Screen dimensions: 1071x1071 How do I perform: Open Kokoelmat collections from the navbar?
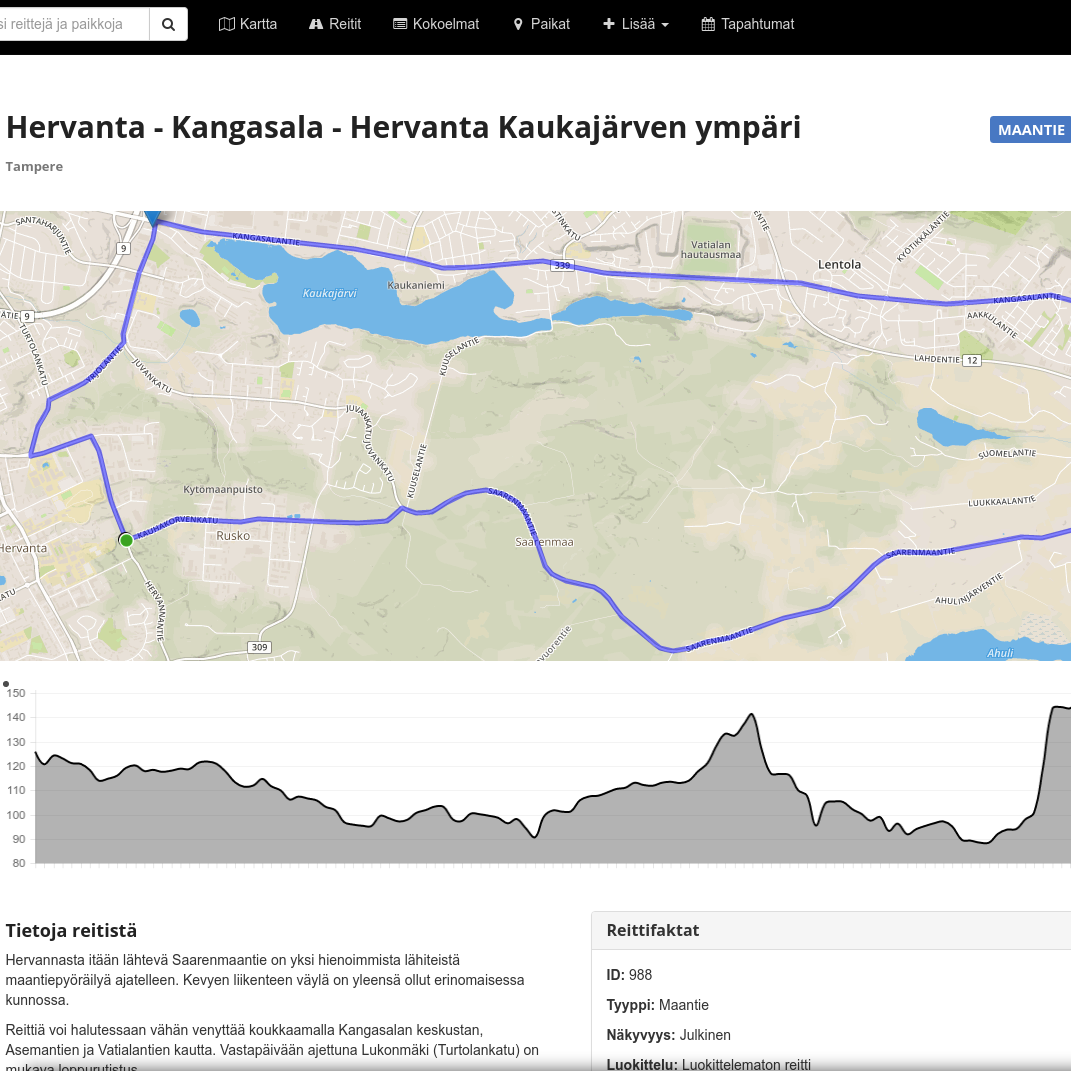436,24
